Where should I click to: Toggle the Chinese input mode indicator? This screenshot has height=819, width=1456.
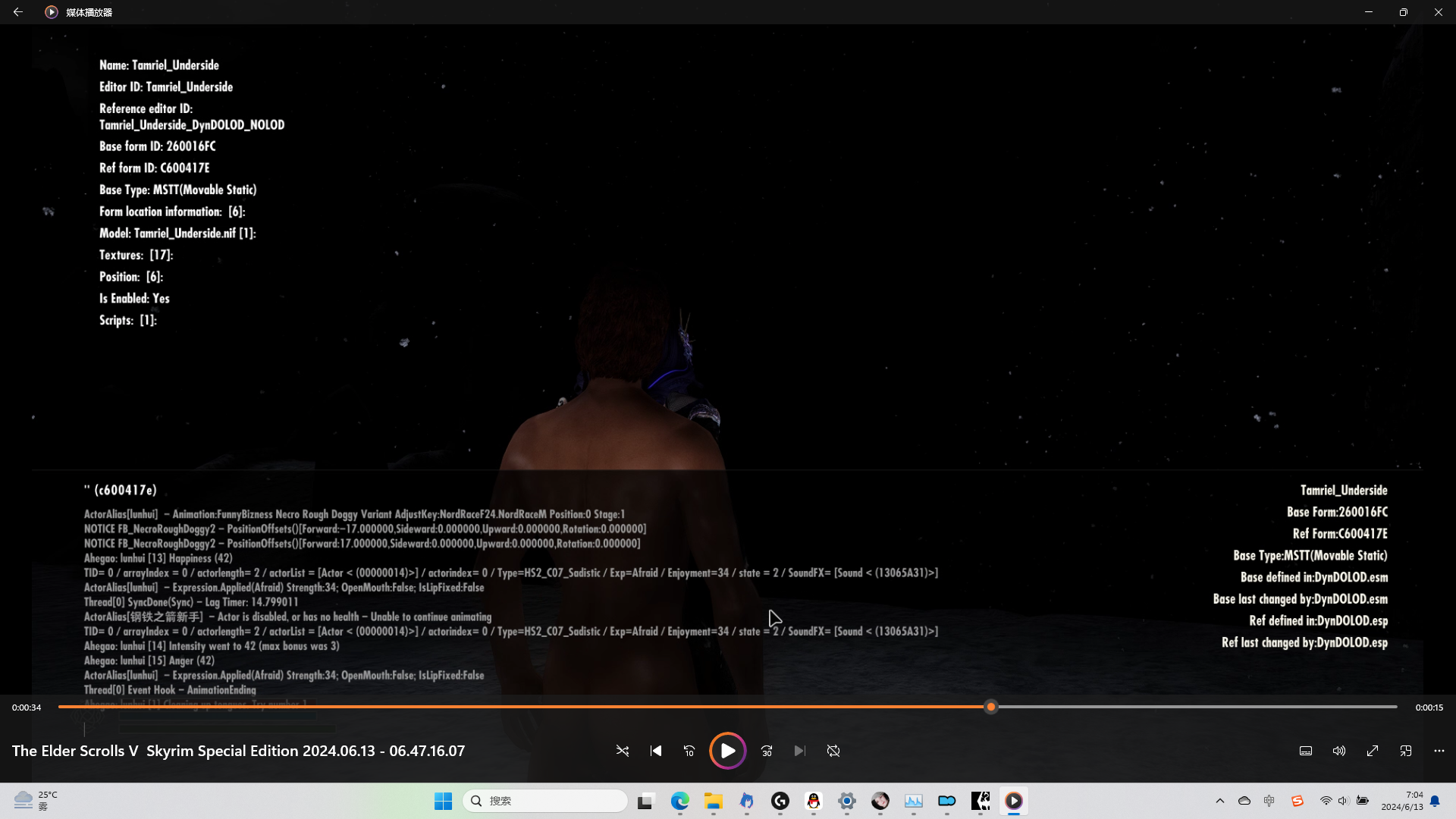click(x=1269, y=801)
